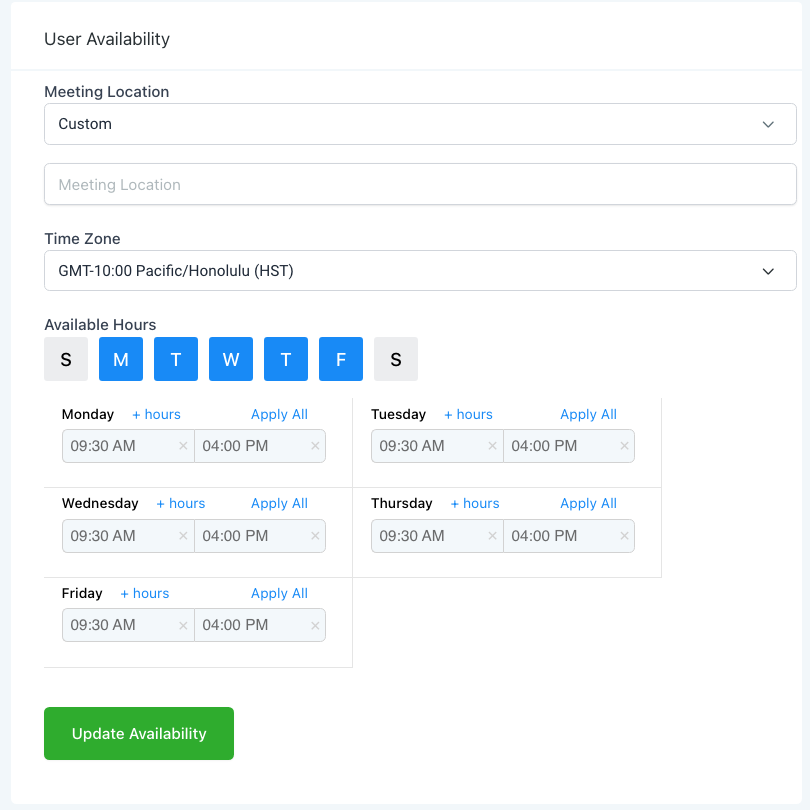Image resolution: width=810 pixels, height=810 pixels.
Task: Clear Monday start time with x icon
Action: pyautogui.click(x=183, y=446)
